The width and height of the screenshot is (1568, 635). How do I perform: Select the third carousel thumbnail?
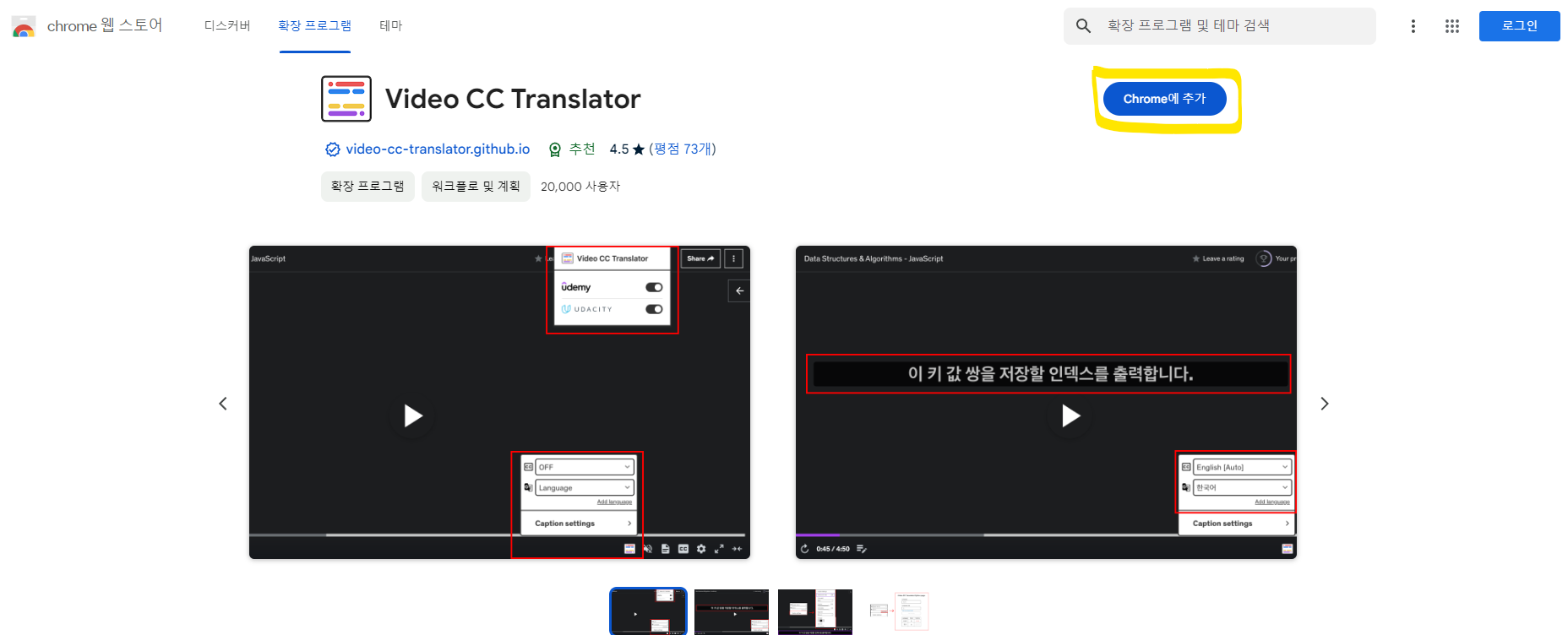[815, 611]
